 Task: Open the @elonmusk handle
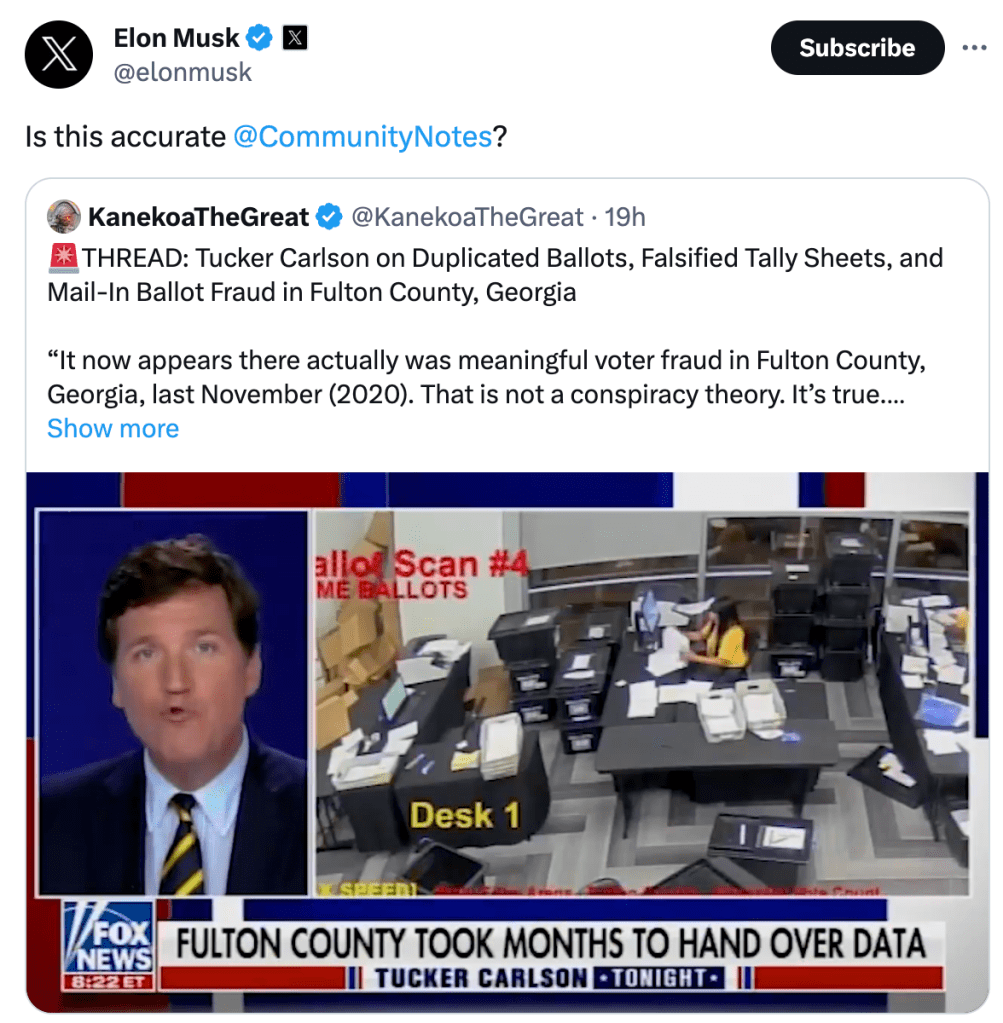pos(182,72)
